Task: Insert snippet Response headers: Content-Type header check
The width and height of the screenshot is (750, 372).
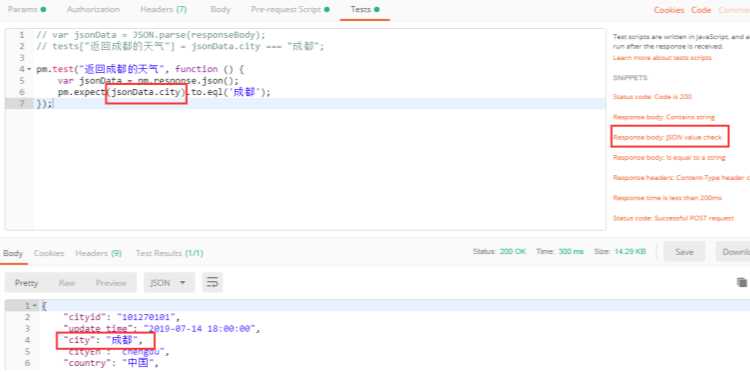Action: click(x=681, y=177)
